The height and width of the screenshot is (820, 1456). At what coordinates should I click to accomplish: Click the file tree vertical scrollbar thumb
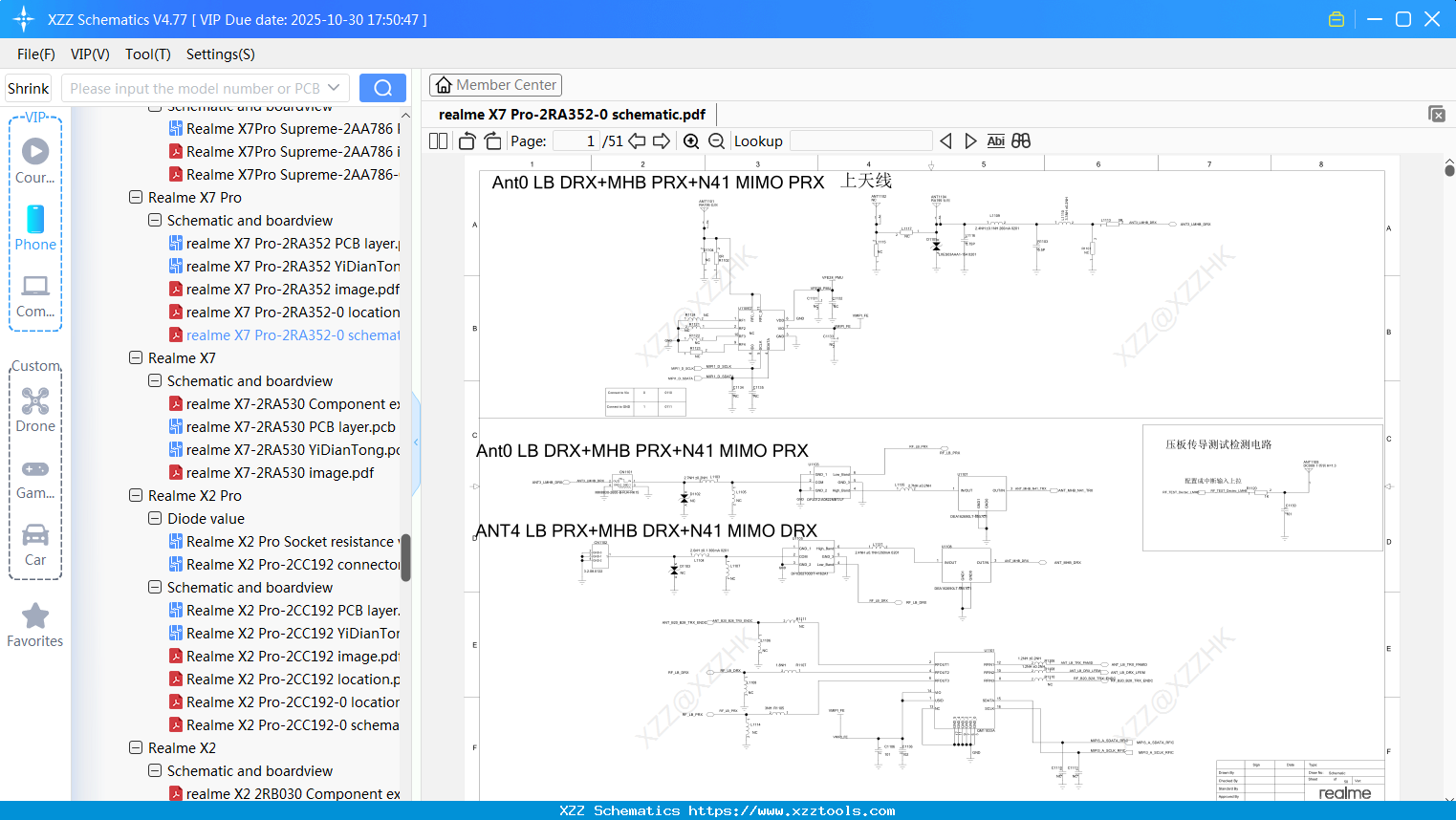tap(405, 557)
